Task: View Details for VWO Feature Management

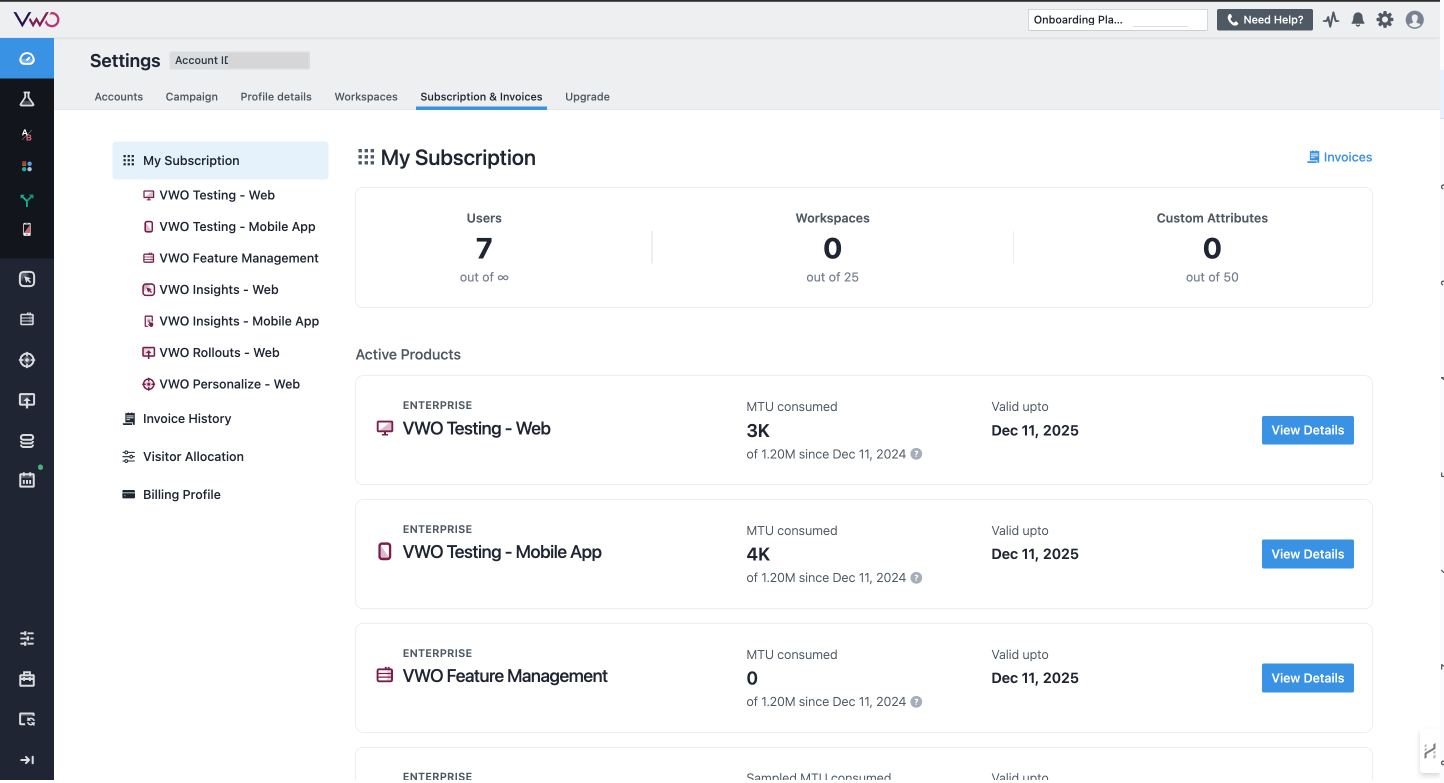Action: (x=1307, y=678)
